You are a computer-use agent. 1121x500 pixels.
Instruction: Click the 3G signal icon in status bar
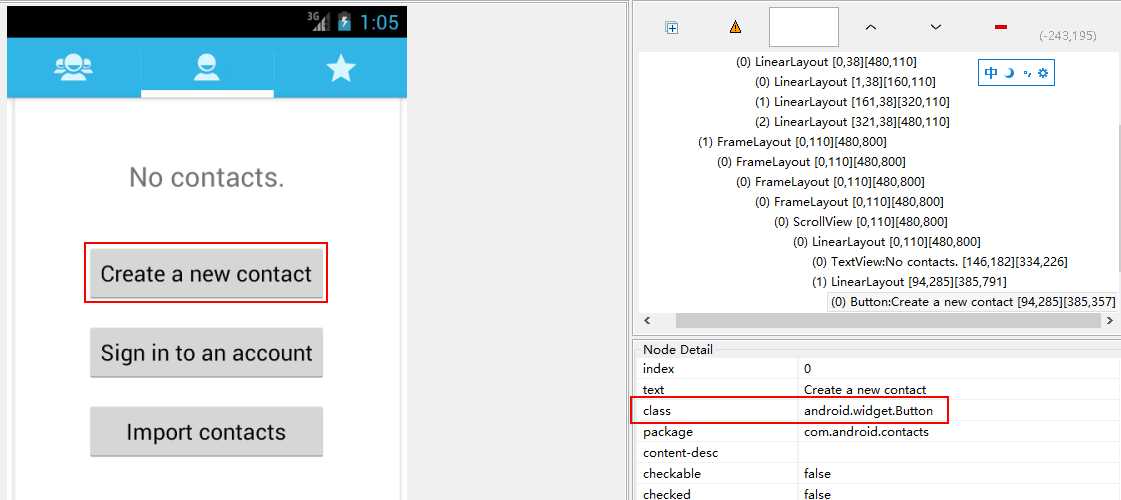click(318, 21)
